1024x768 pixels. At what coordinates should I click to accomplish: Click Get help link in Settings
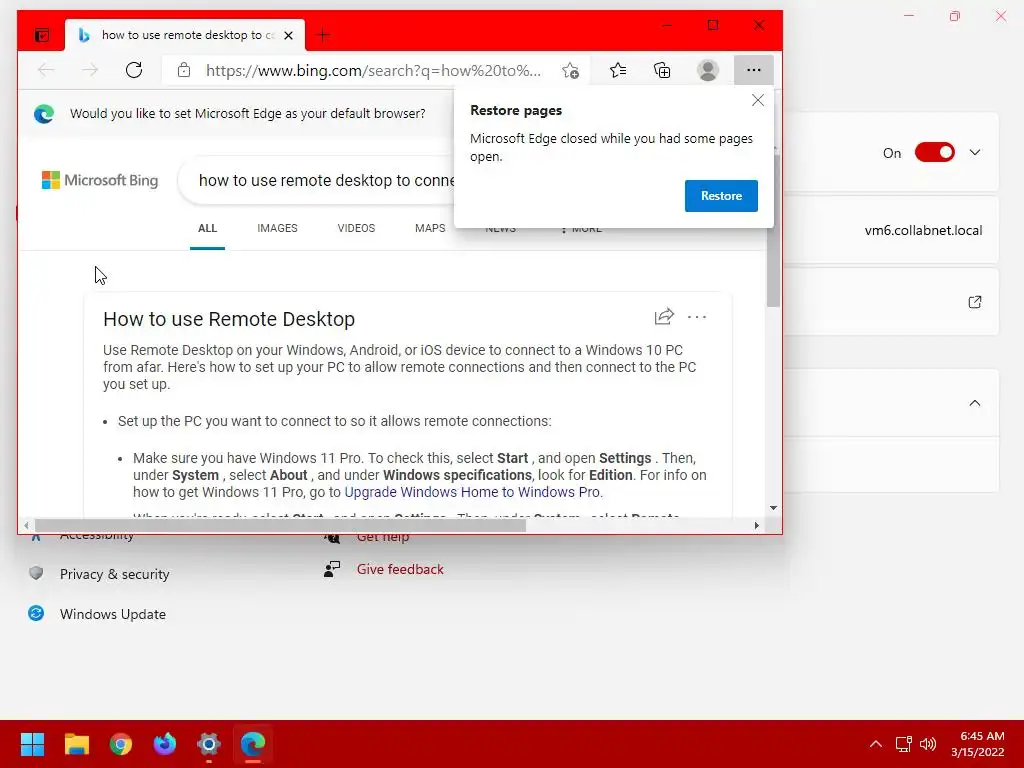(383, 538)
